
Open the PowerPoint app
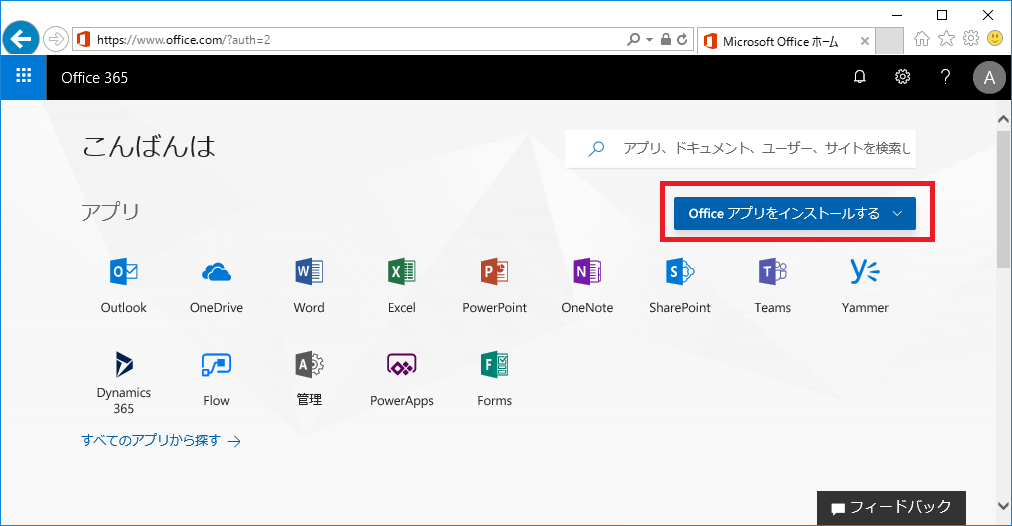[x=494, y=285]
